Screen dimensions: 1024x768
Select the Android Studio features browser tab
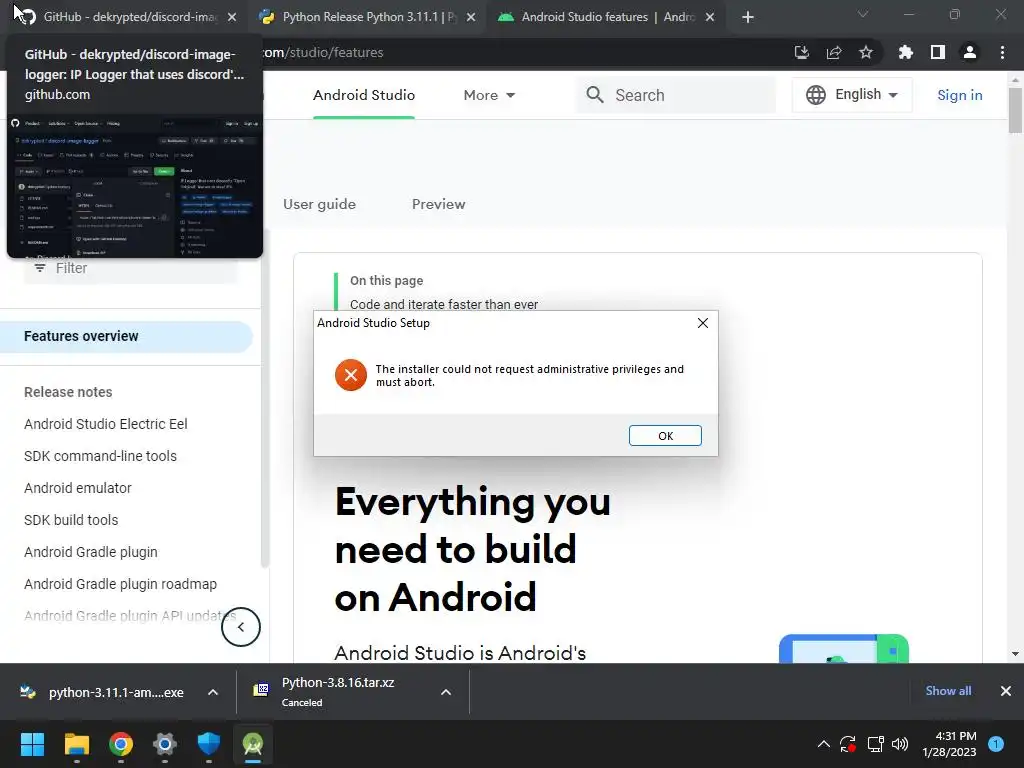(x=605, y=17)
